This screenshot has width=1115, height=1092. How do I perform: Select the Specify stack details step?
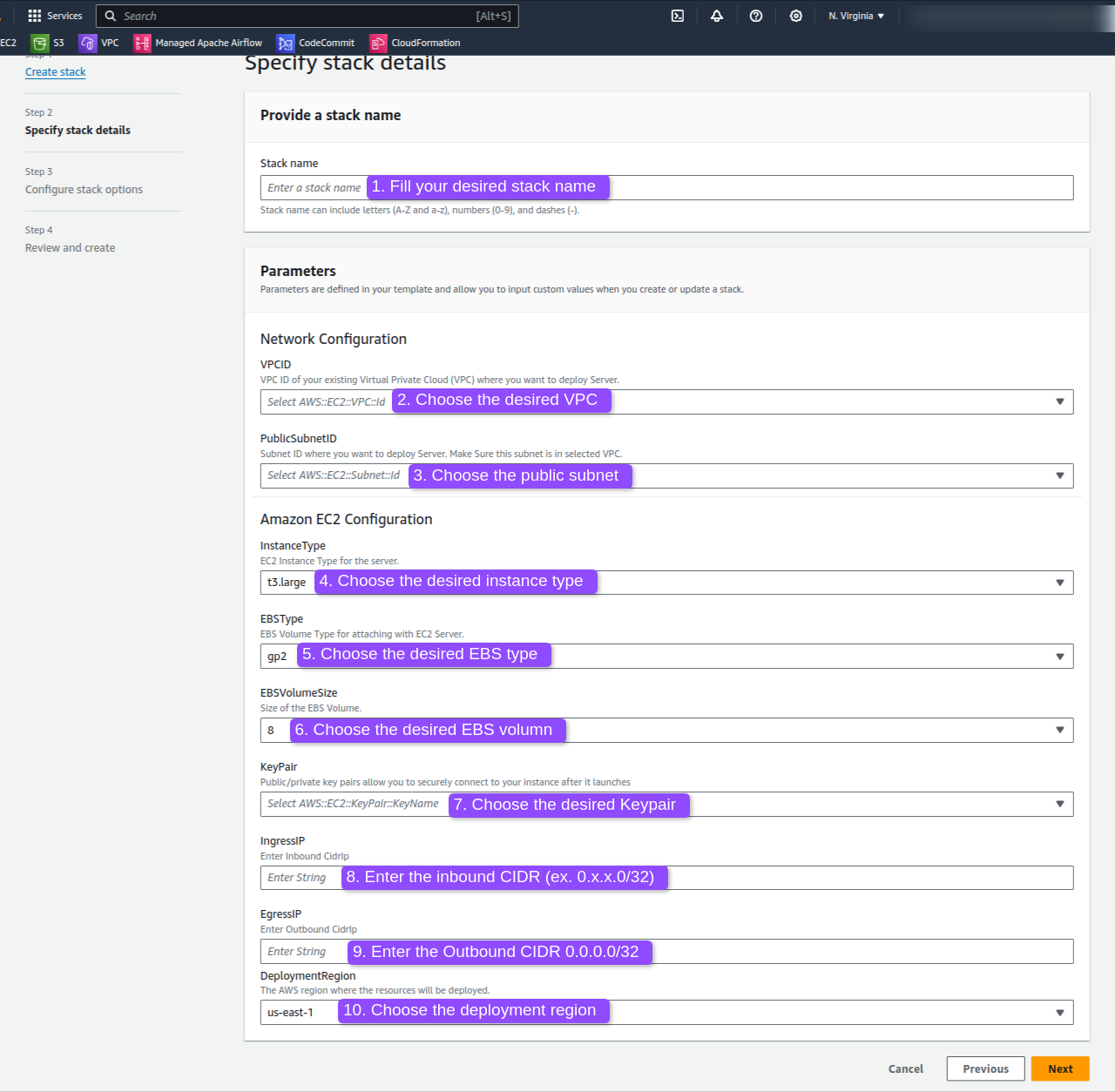pos(78,130)
